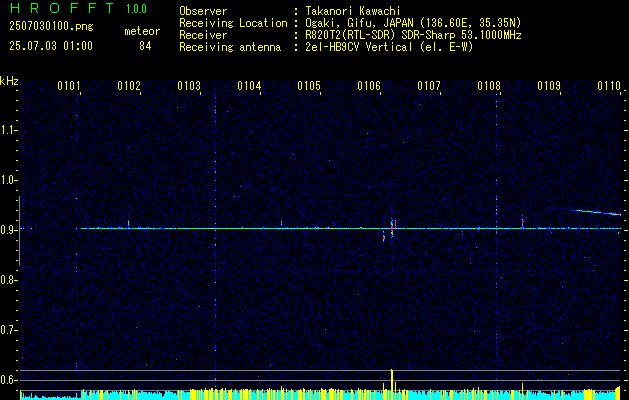Click the 0110 time marker
The height and width of the screenshot is (400, 629).
(609, 85)
